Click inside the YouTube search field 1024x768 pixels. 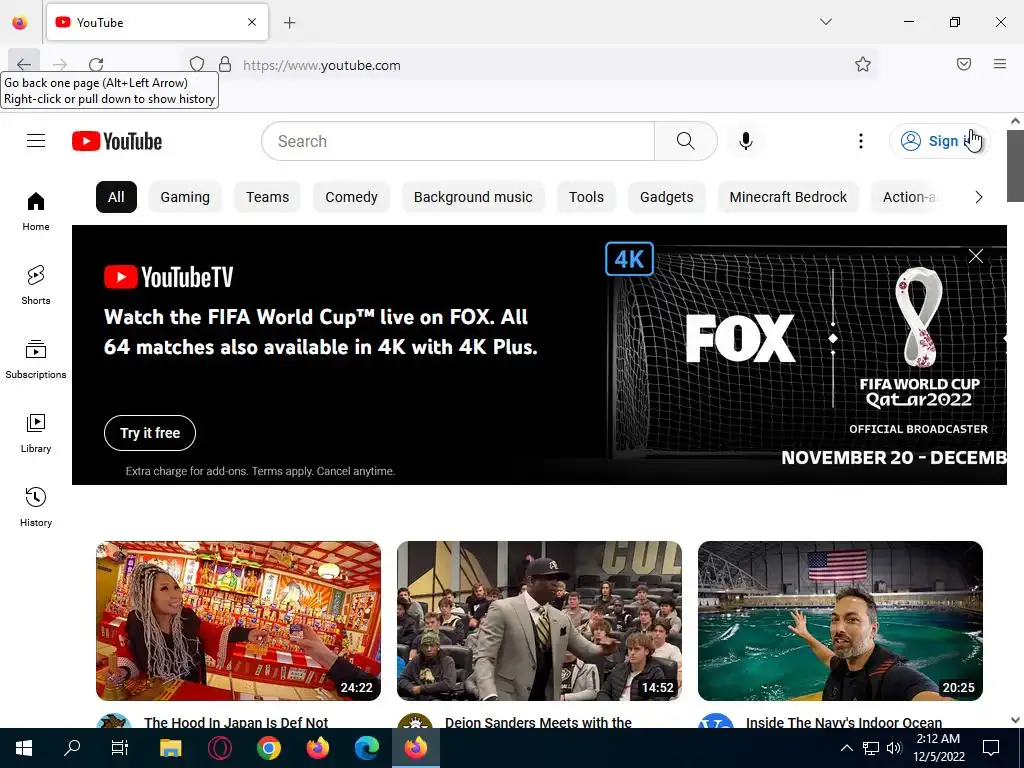pos(458,141)
